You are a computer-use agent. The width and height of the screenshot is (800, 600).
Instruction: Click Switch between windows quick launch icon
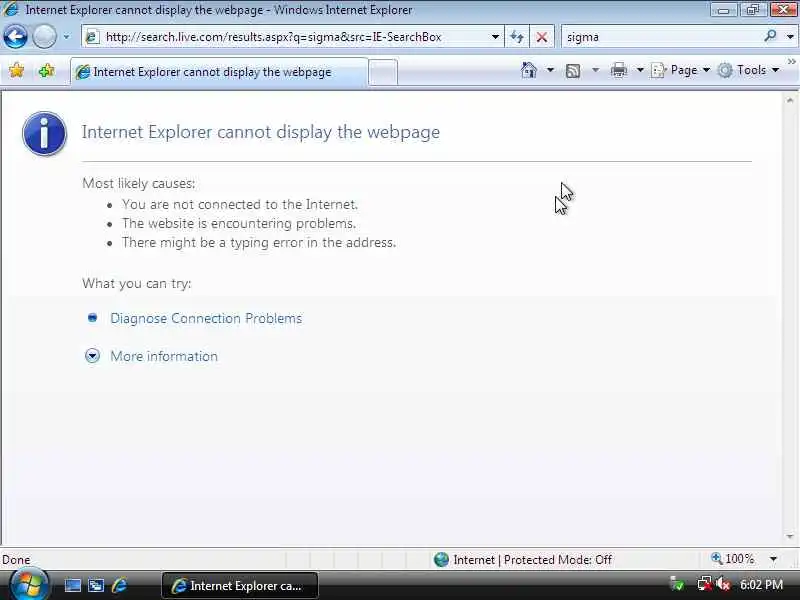95,585
